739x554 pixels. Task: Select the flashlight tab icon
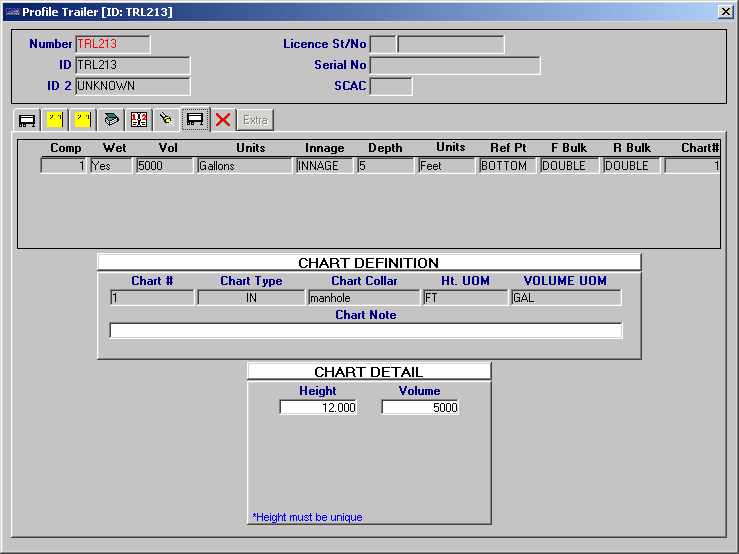[x=166, y=120]
